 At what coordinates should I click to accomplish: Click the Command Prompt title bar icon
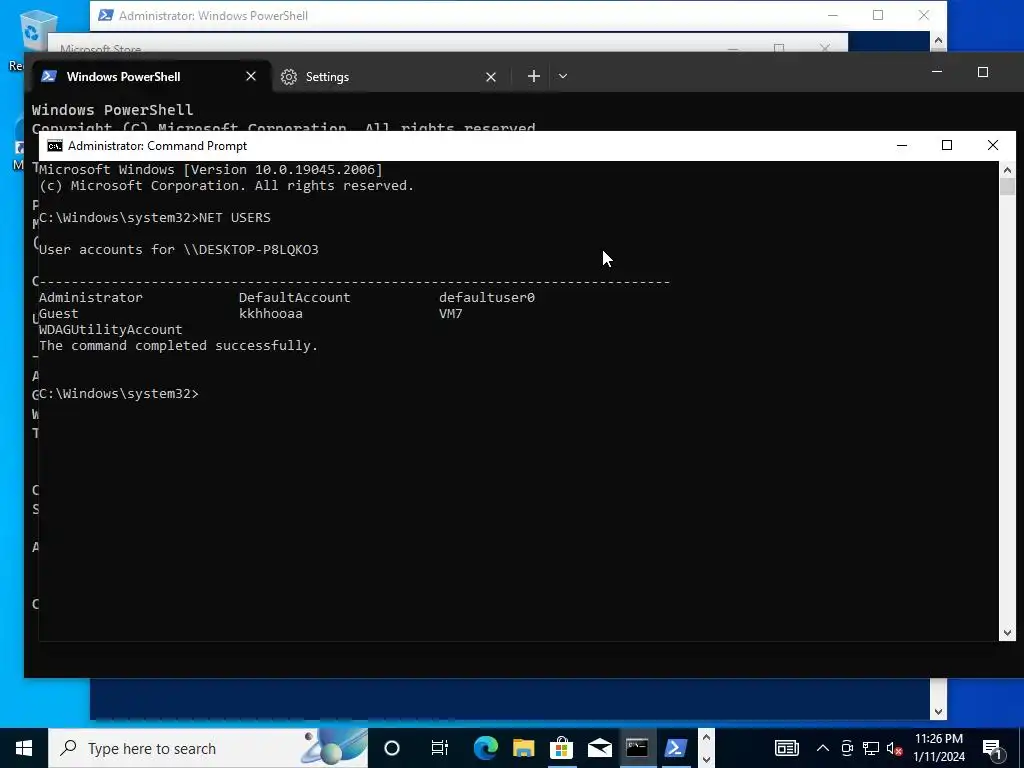[x=55, y=146]
